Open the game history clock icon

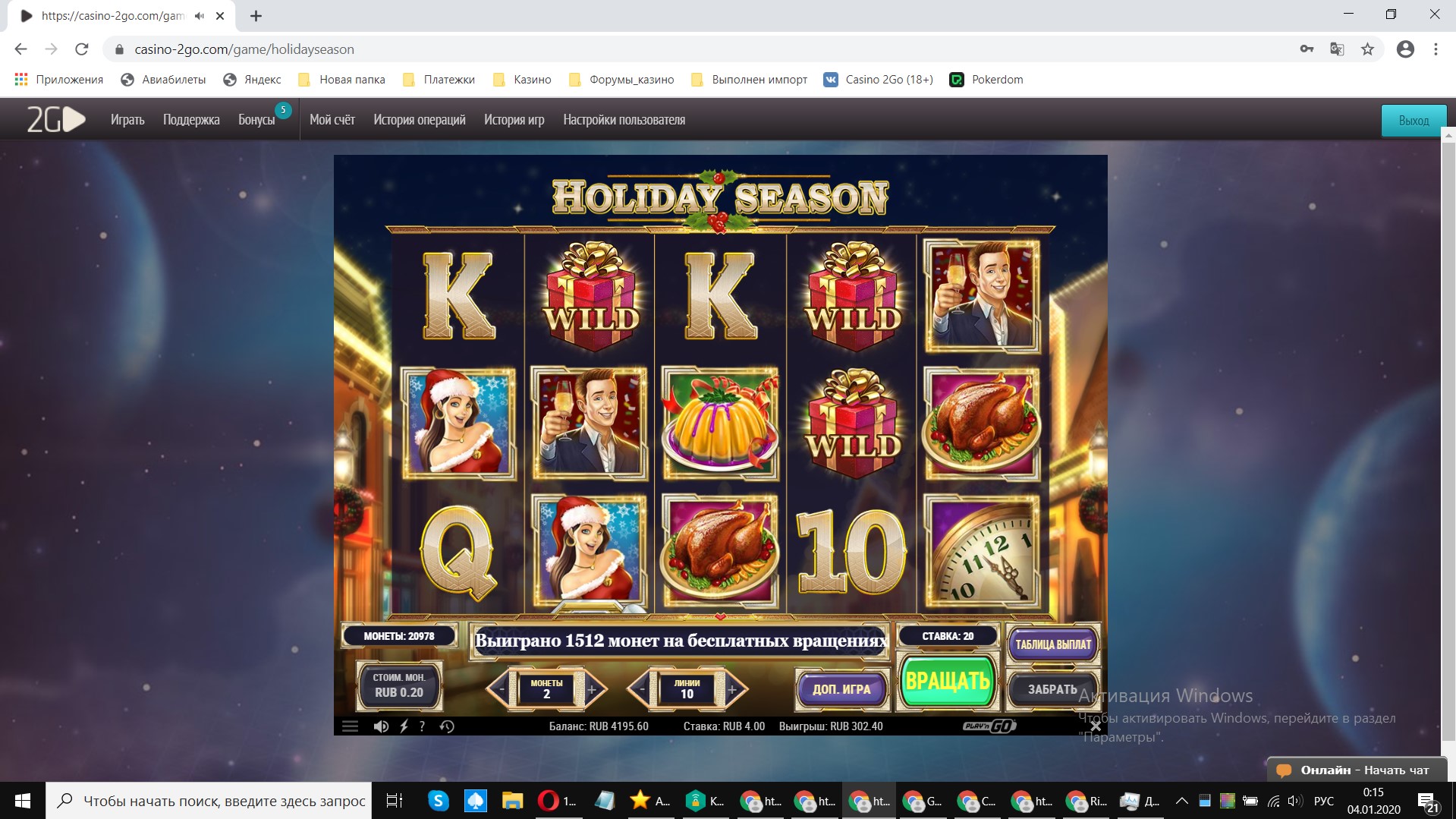pyautogui.click(x=447, y=726)
